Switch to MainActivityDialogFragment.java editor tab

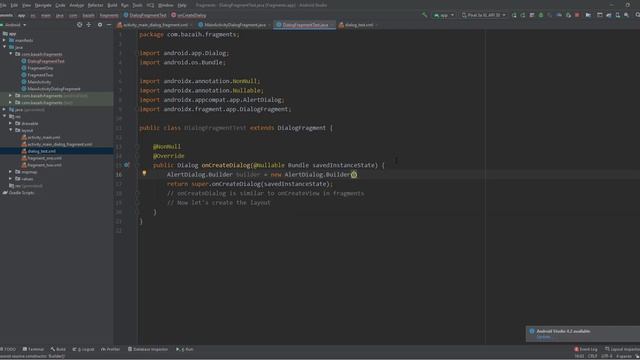[x=234, y=25]
